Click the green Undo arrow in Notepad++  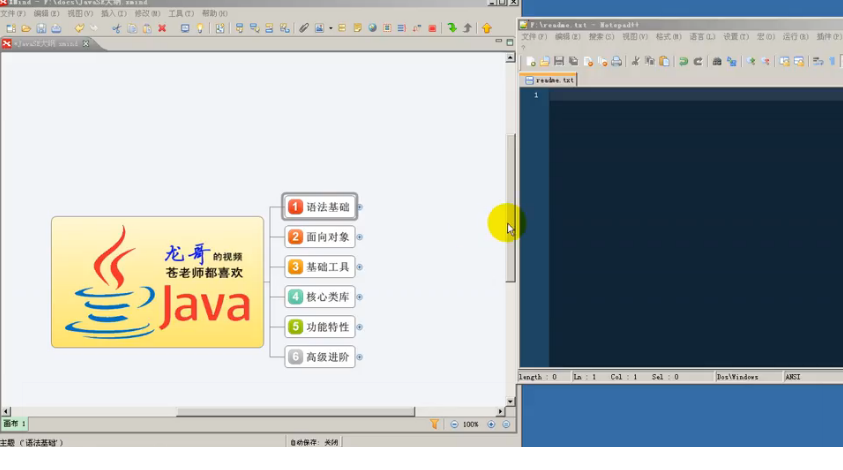[683, 61]
